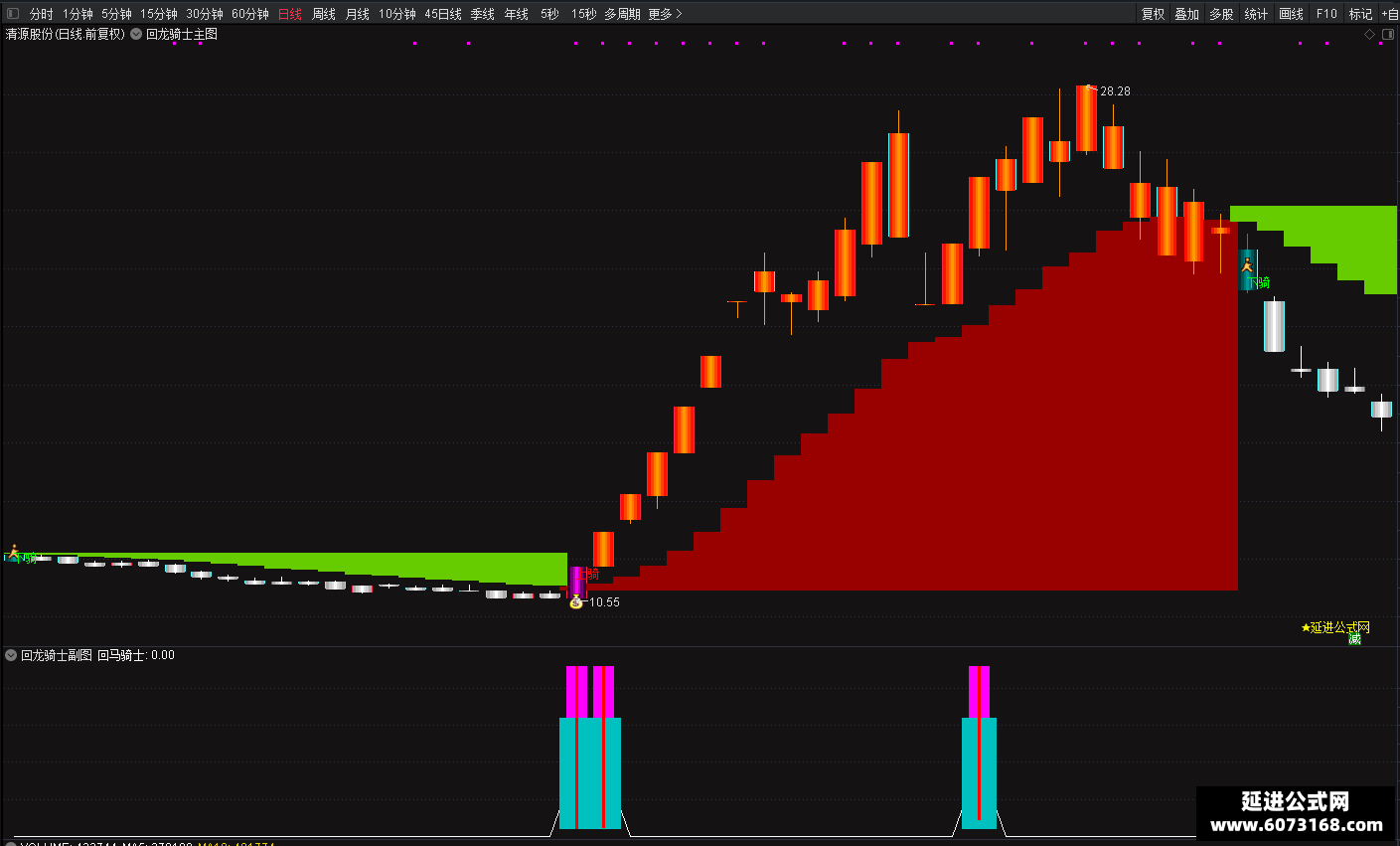1400x846 pixels.
Task: Open F10 company info button
Action: 1326,14
